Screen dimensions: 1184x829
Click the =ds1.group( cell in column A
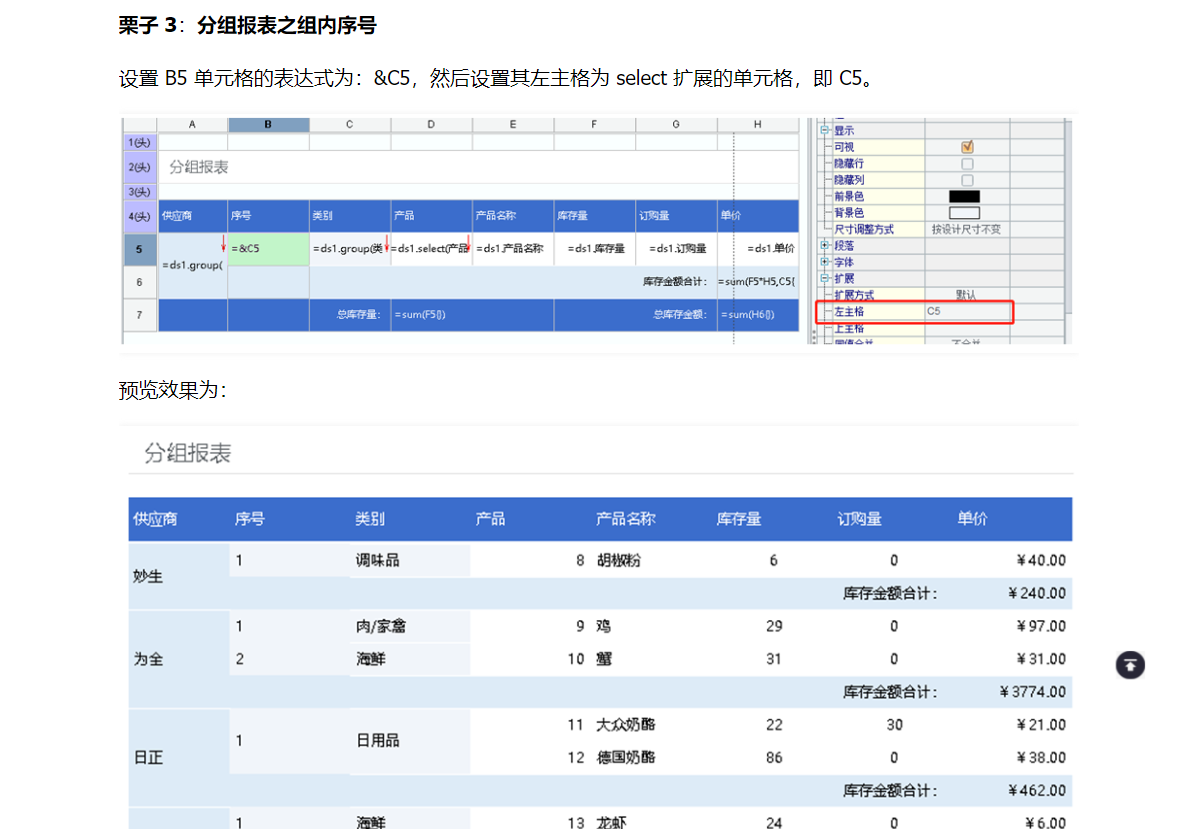point(192,265)
